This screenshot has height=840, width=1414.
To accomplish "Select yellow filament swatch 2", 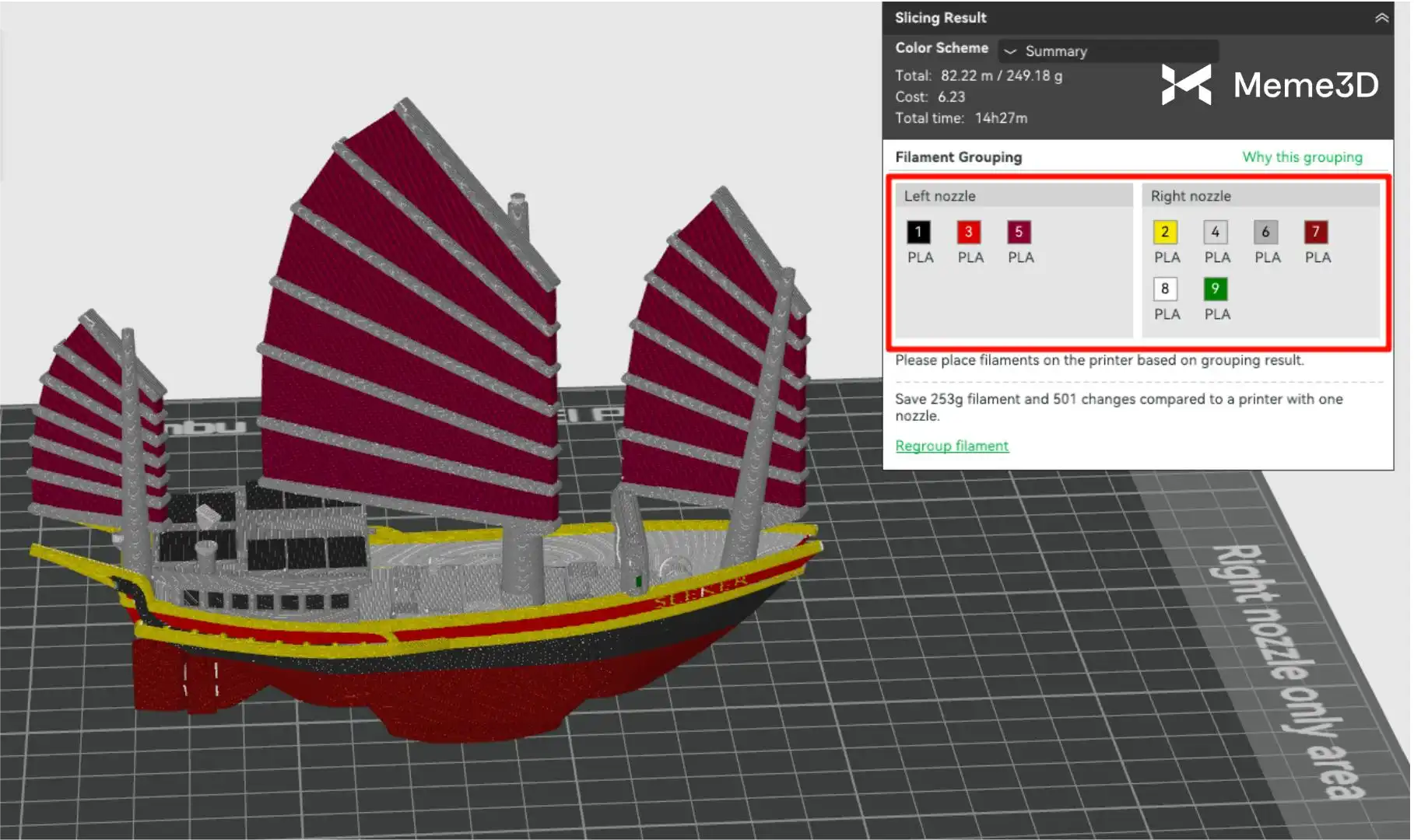I will click(x=1165, y=232).
